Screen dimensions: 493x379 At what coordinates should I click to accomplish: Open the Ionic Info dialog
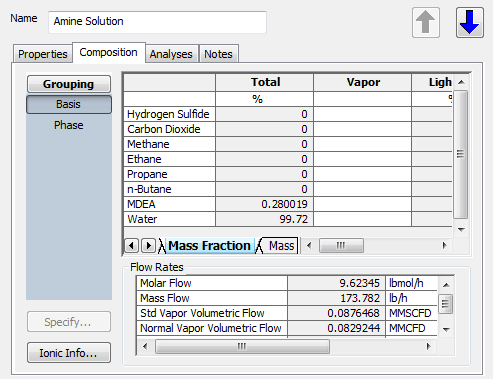(69, 353)
